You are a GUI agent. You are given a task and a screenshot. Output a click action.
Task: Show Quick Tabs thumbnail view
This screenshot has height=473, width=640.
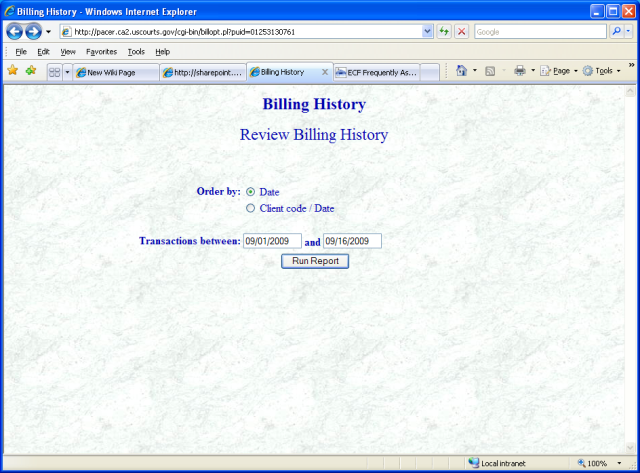(x=54, y=72)
